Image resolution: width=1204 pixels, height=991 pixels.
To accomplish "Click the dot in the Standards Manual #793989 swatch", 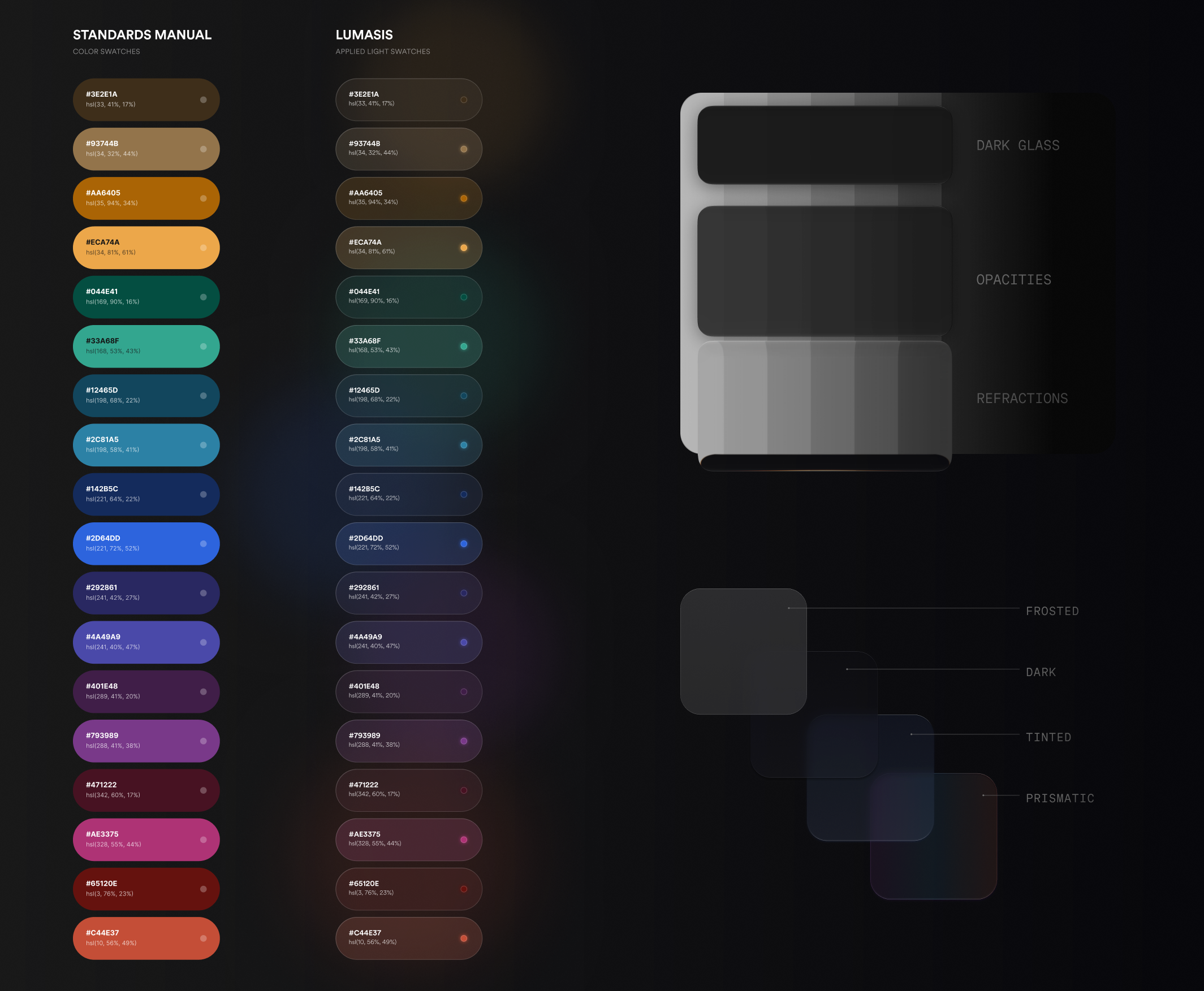I will click(204, 741).
